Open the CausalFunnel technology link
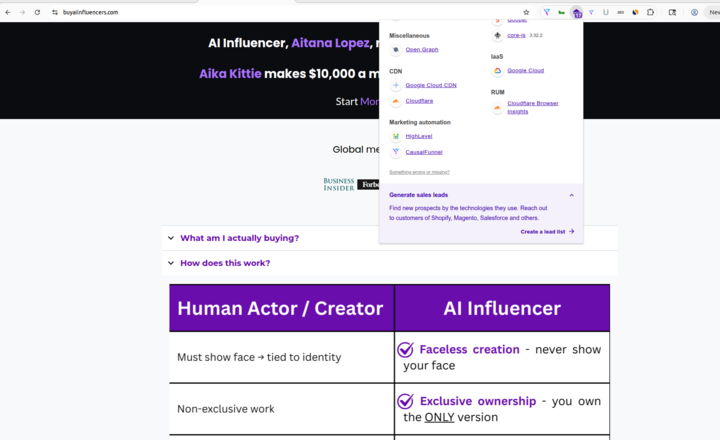This screenshot has height=440, width=720. pyautogui.click(x=423, y=152)
